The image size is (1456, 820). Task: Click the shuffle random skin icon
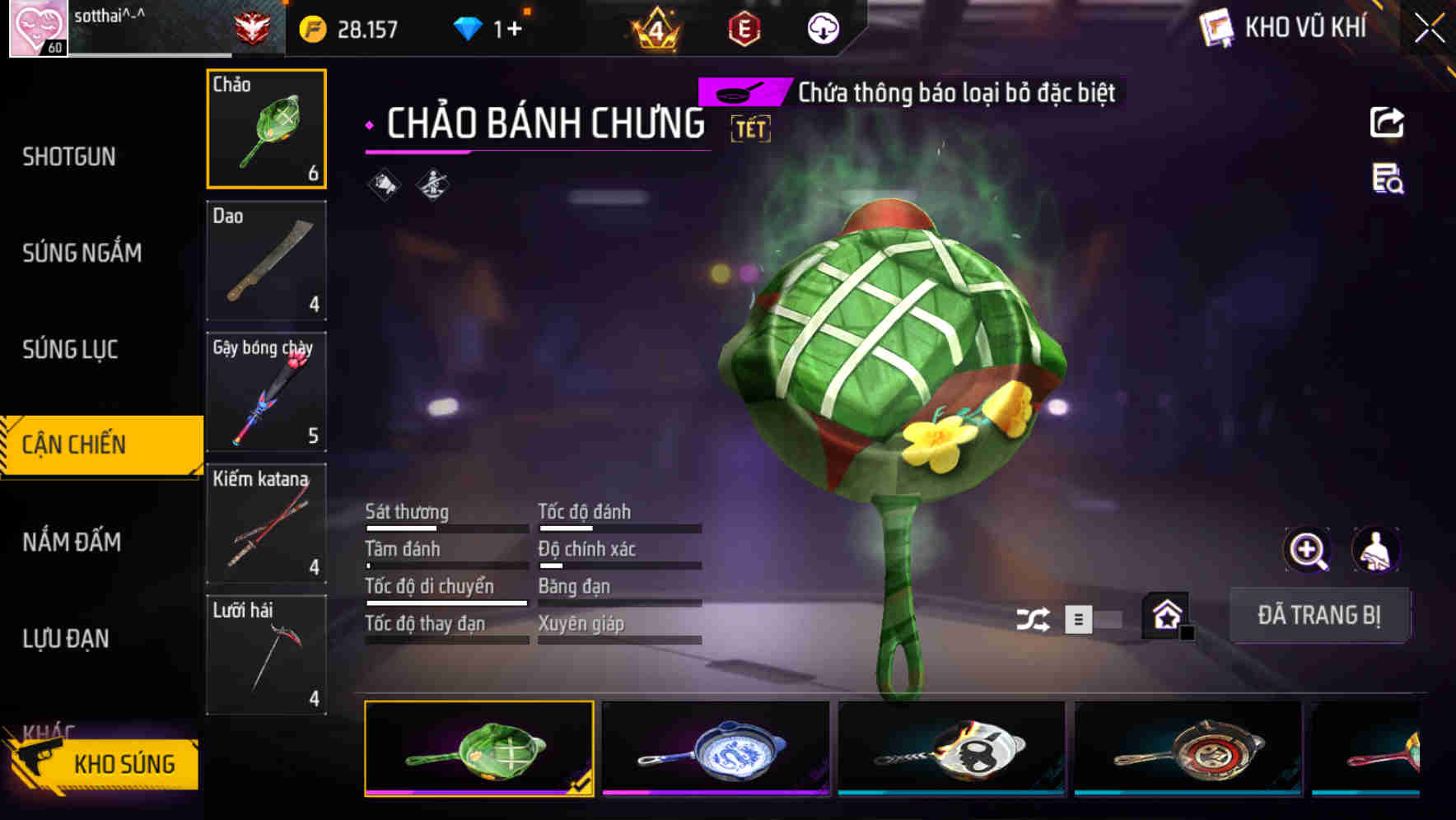1033,619
